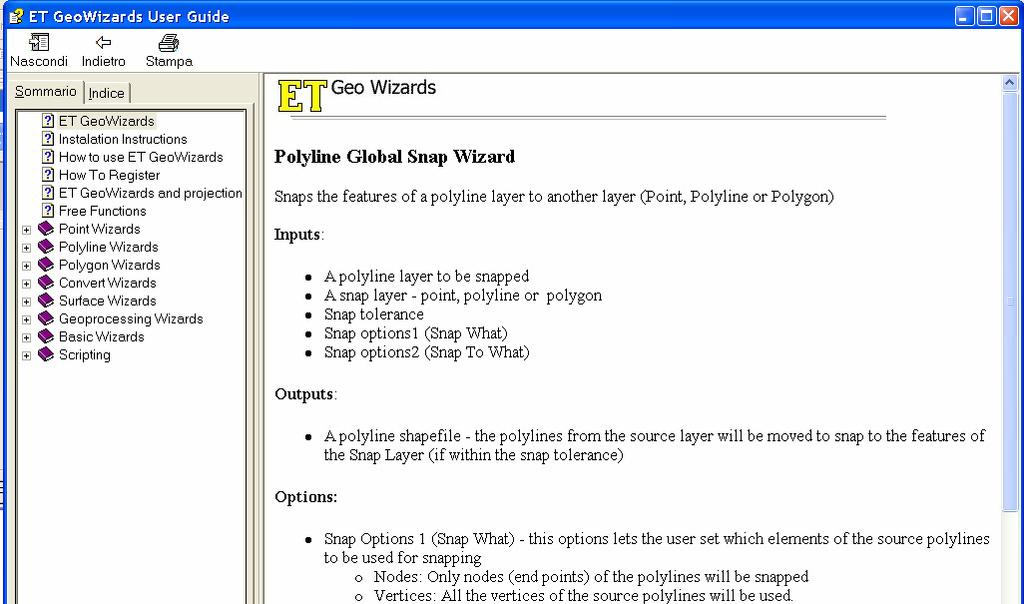This screenshot has height=604, width=1024.
Task: Click the Polygon Wizards book icon
Action: click(x=46, y=264)
